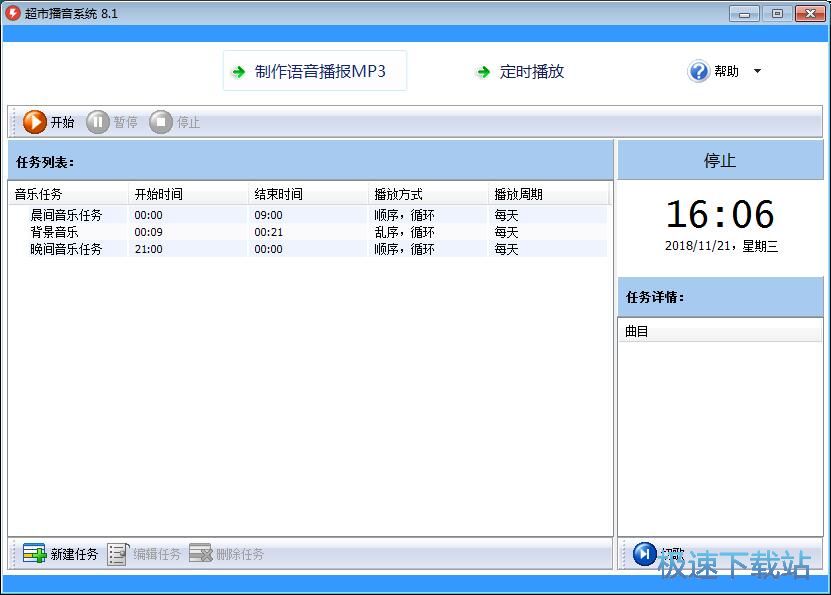Click 删除任务 to delete a task
Screen dimensions: 831x595
pyautogui.click(x=227, y=554)
